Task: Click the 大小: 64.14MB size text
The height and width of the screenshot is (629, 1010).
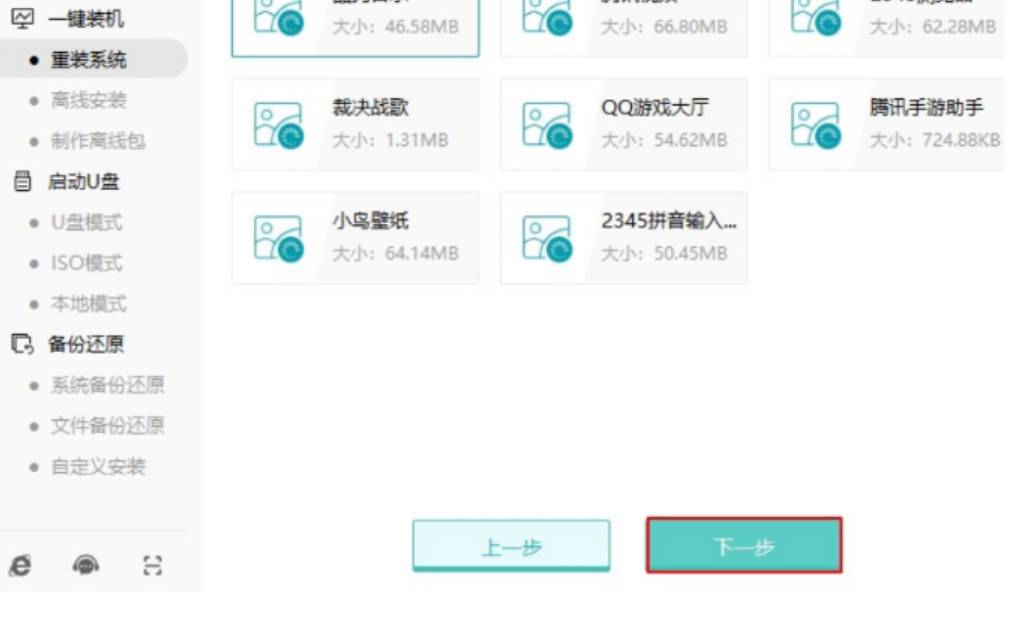Action: click(x=395, y=253)
